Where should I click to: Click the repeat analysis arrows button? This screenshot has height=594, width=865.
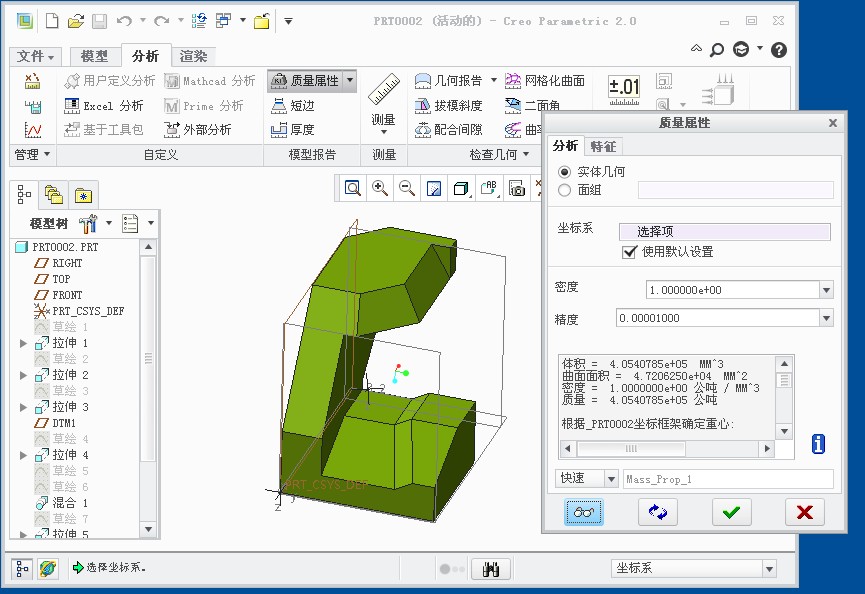(657, 512)
